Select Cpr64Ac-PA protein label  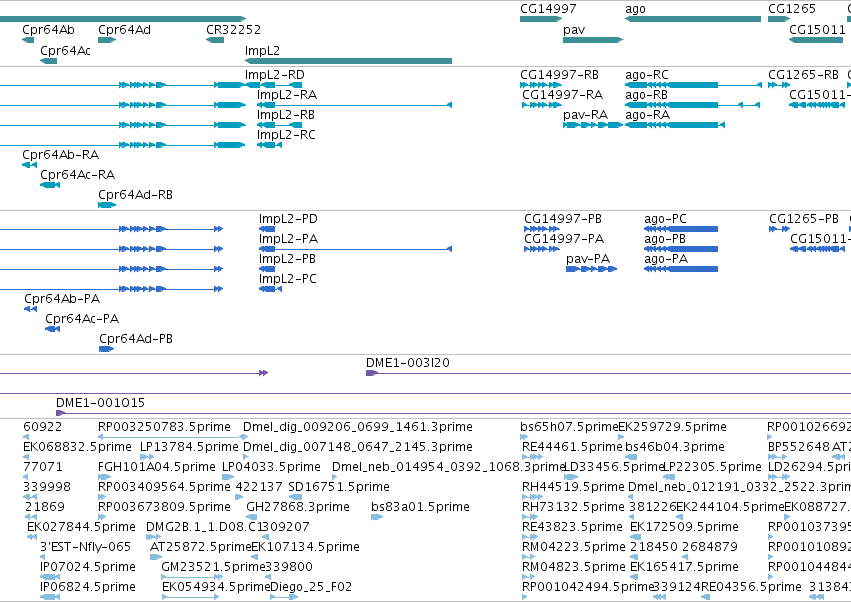pos(82,319)
